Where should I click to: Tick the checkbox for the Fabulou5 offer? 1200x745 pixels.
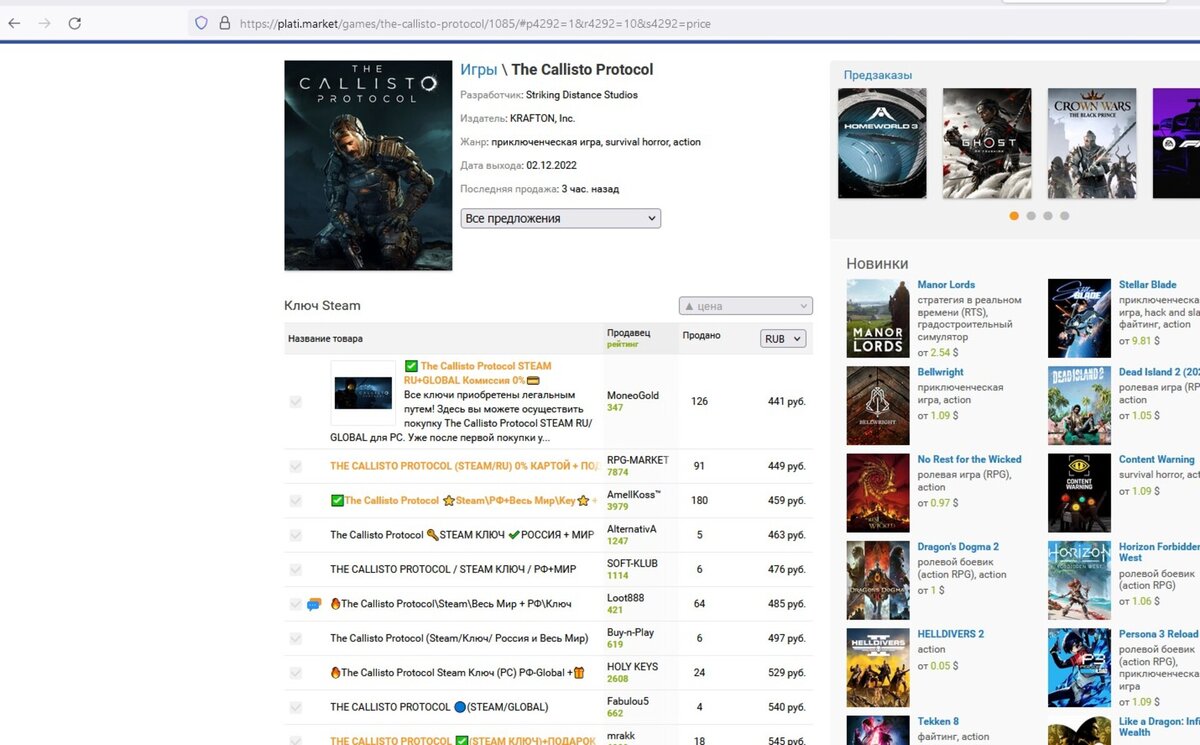pyautogui.click(x=295, y=707)
